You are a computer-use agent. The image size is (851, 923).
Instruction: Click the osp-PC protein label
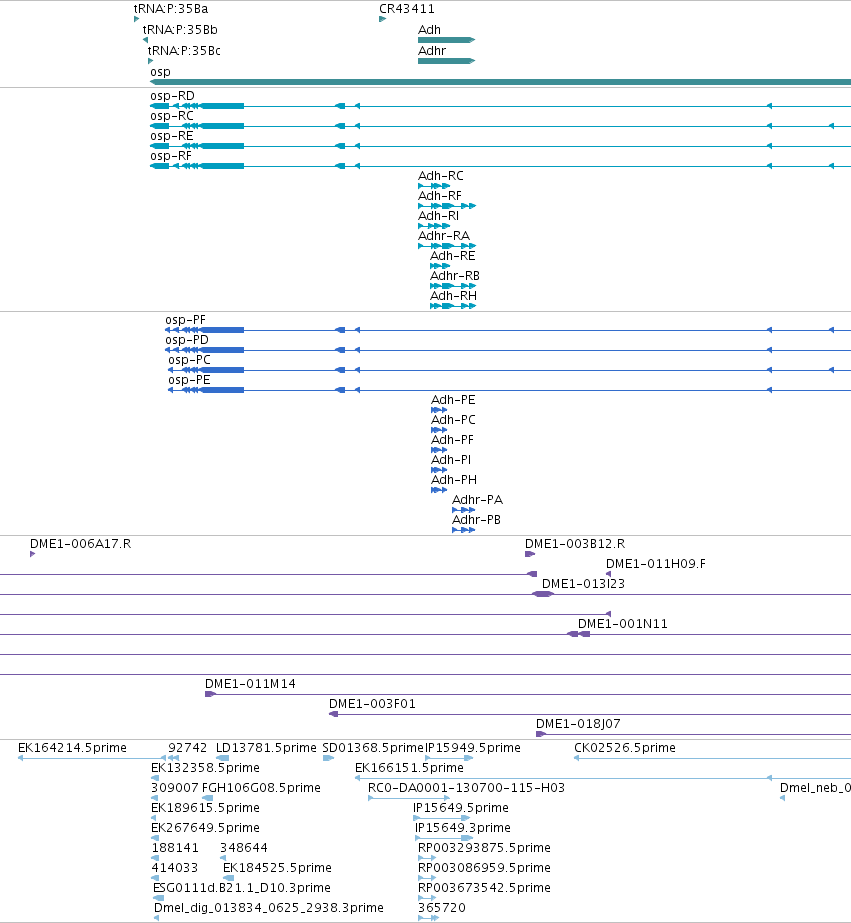click(190, 360)
